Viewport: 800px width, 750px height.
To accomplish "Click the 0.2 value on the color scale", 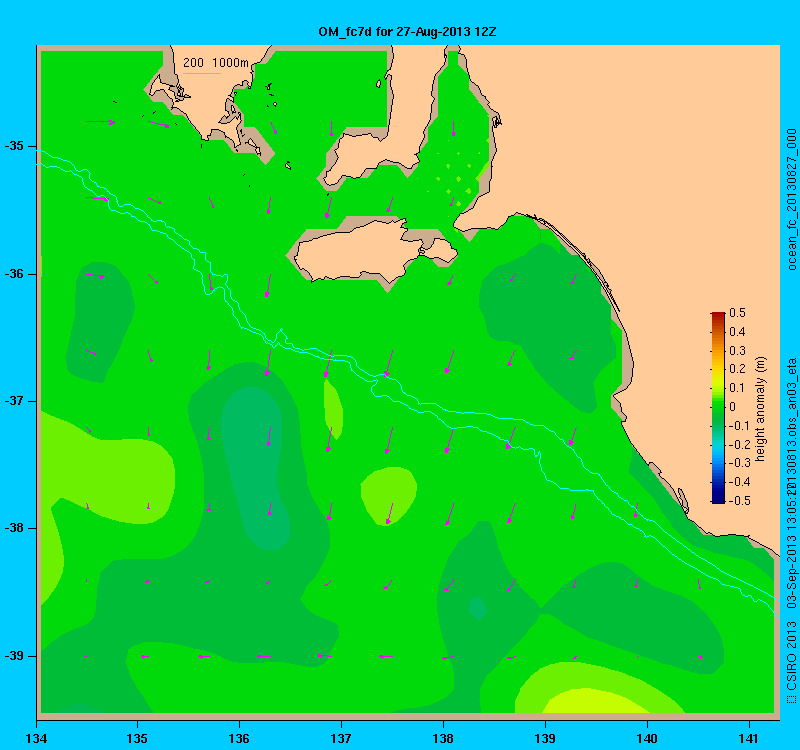I will click(x=737, y=369).
